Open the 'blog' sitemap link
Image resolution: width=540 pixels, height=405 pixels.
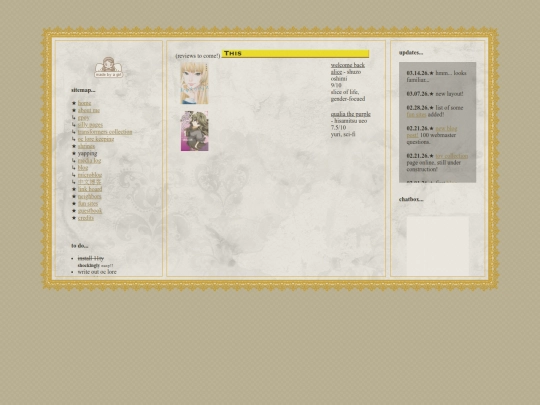tap(83, 168)
